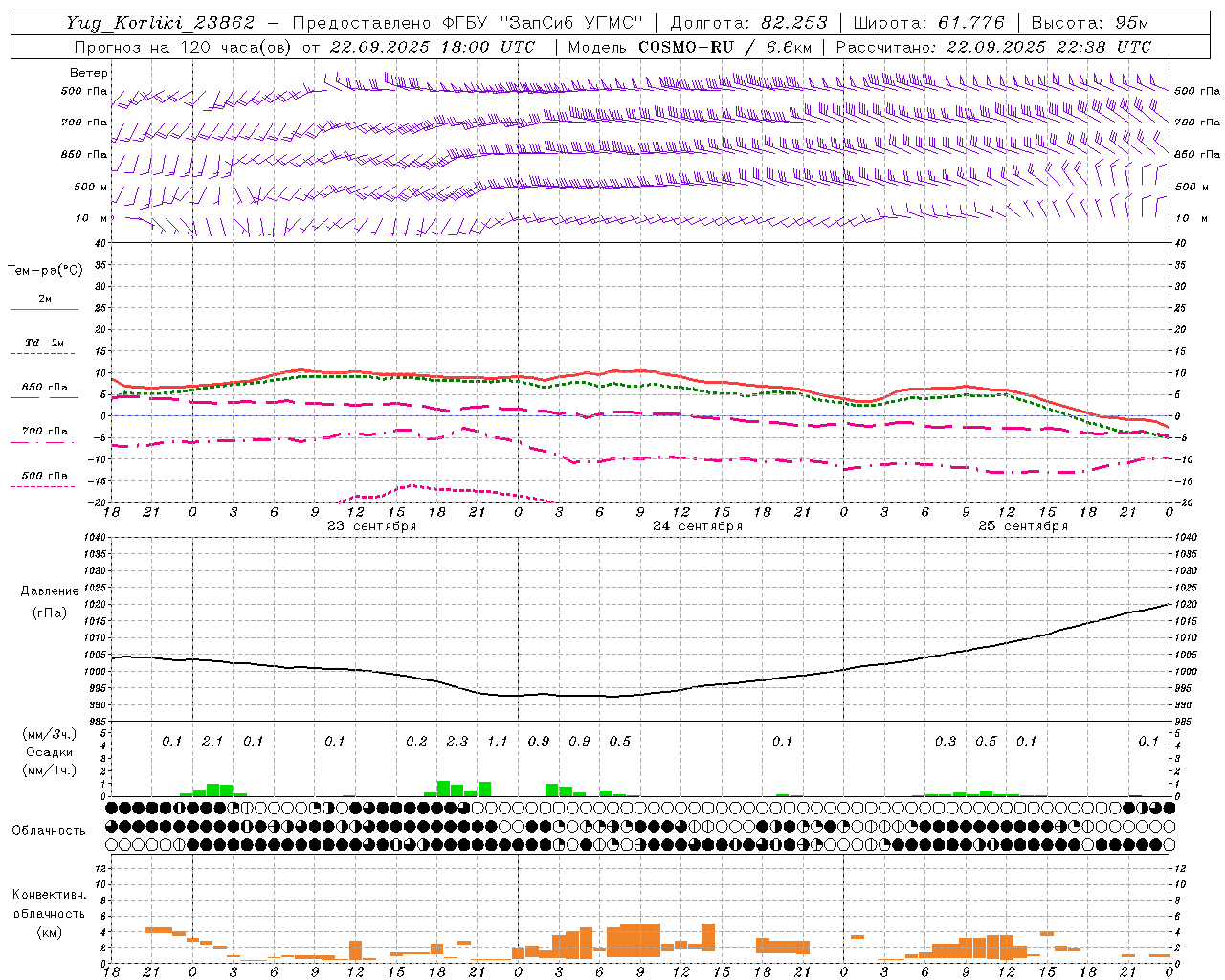
Task: Click the 'Модель COSMO-RU / 6.6км' text
Action: (x=690, y=47)
